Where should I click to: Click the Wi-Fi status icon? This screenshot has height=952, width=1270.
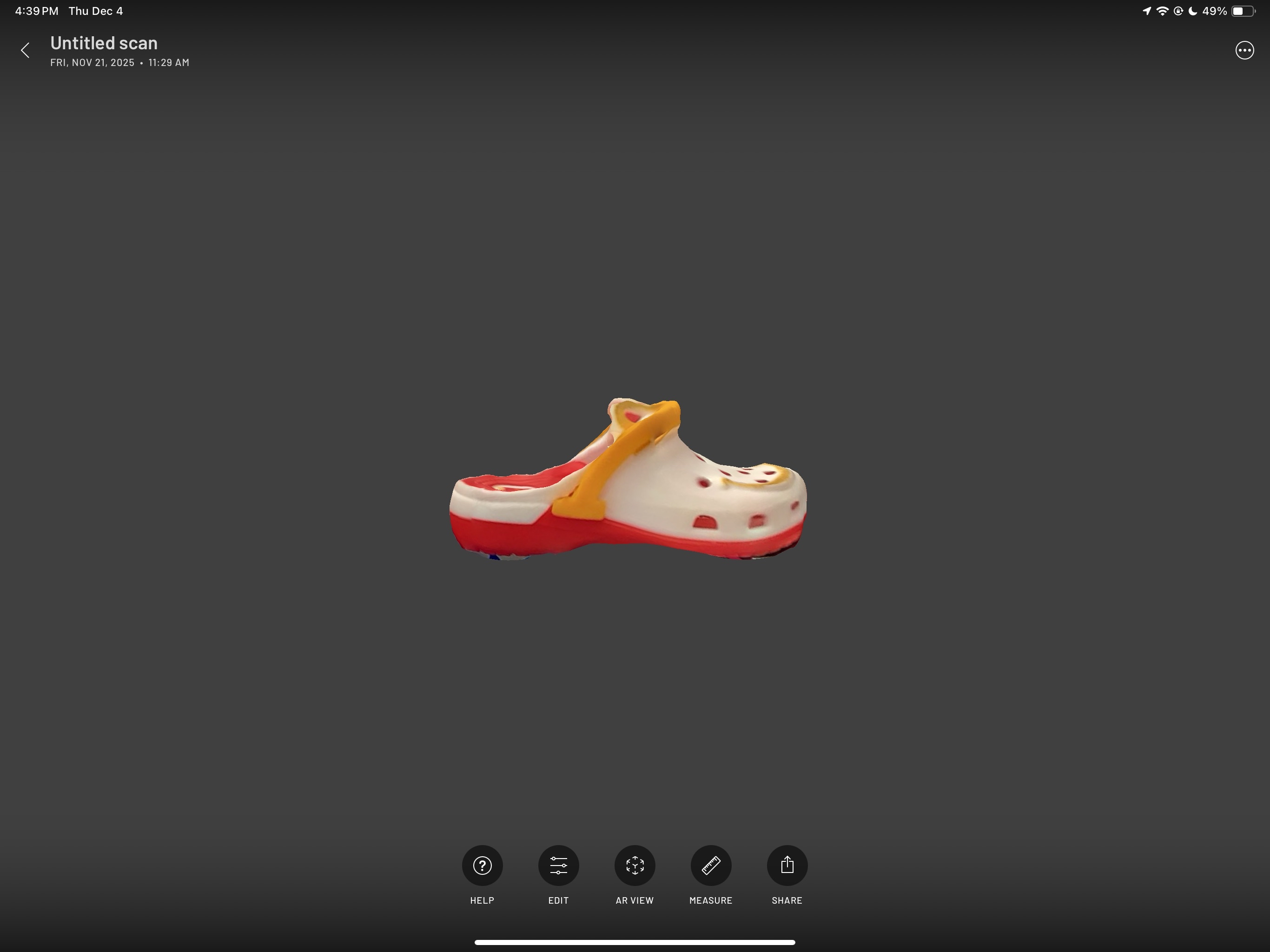tap(1162, 11)
